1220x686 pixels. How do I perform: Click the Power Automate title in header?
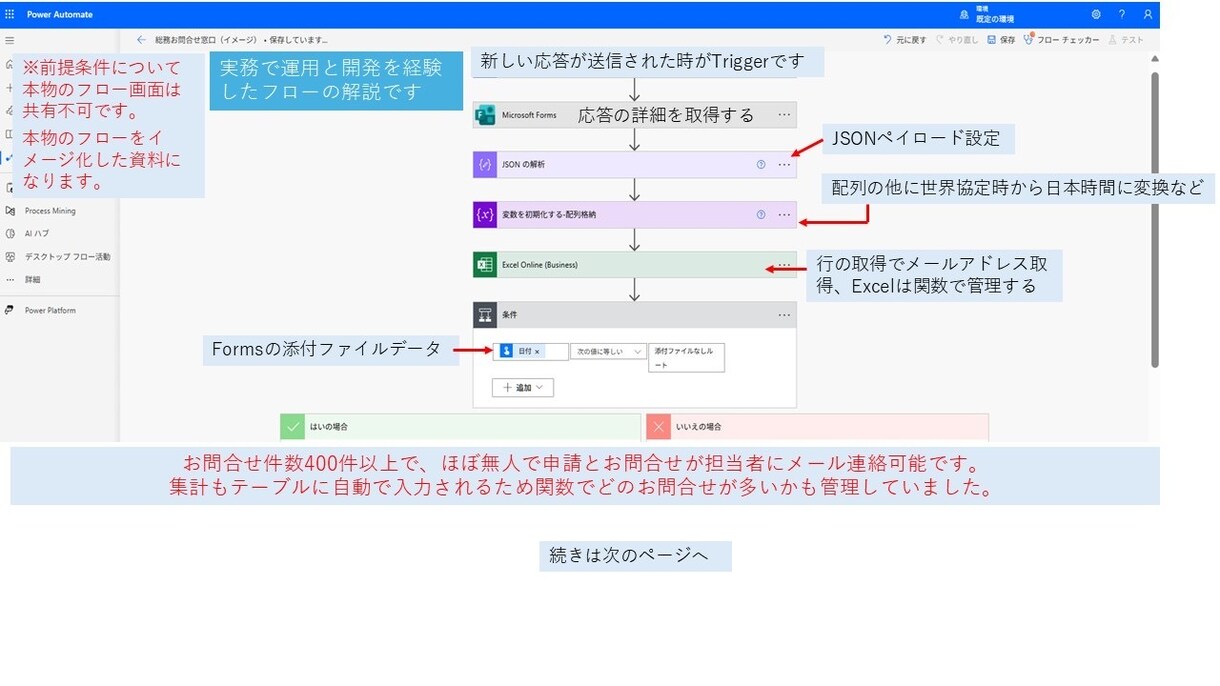60,15
